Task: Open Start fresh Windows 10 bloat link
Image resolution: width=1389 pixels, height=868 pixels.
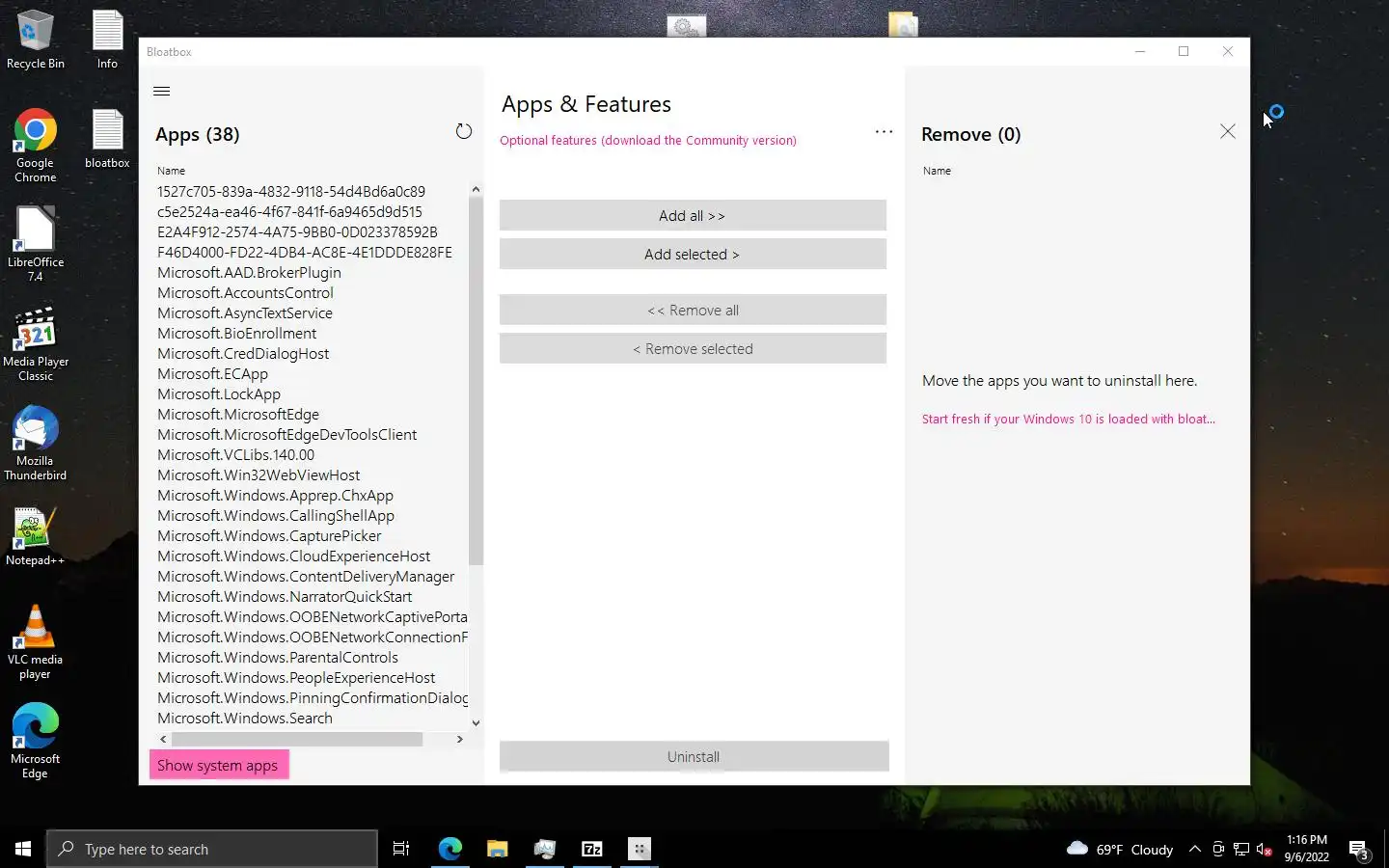Action: (1068, 419)
